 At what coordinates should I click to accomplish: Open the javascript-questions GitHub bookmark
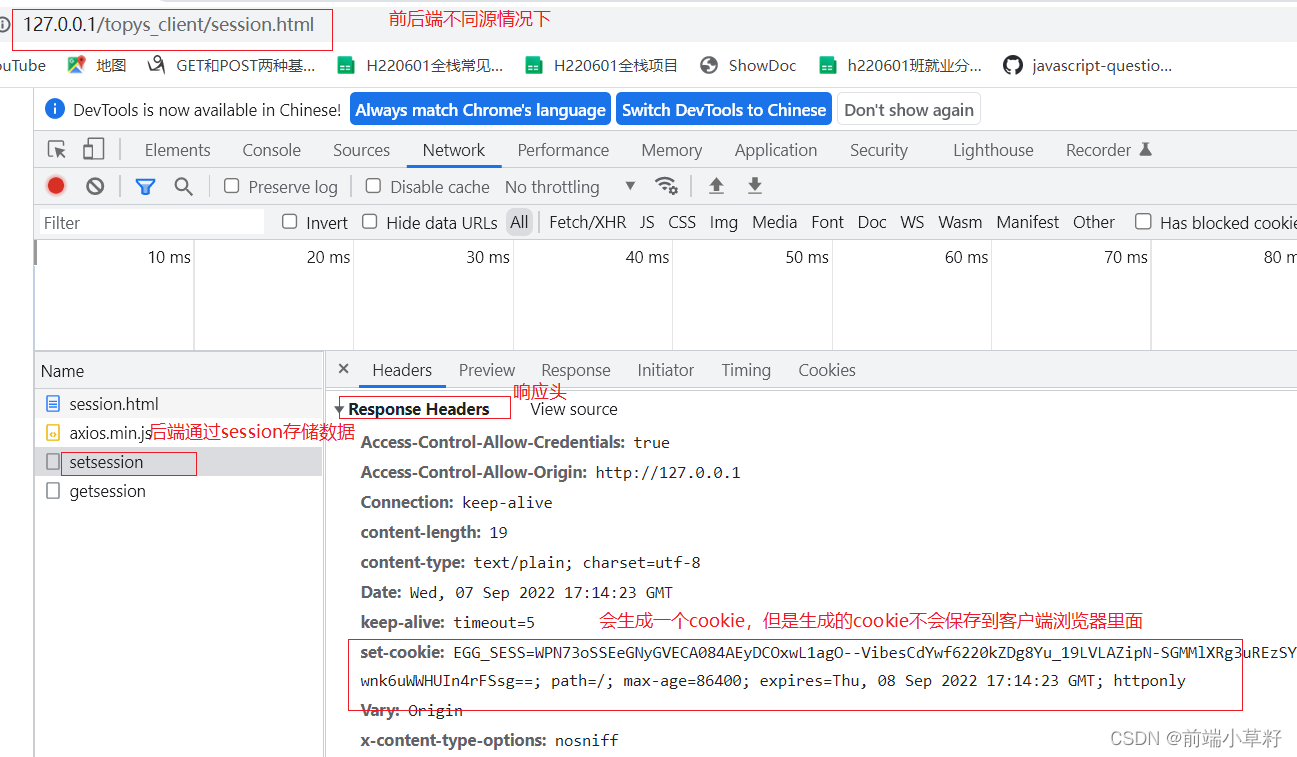click(1088, 65)
